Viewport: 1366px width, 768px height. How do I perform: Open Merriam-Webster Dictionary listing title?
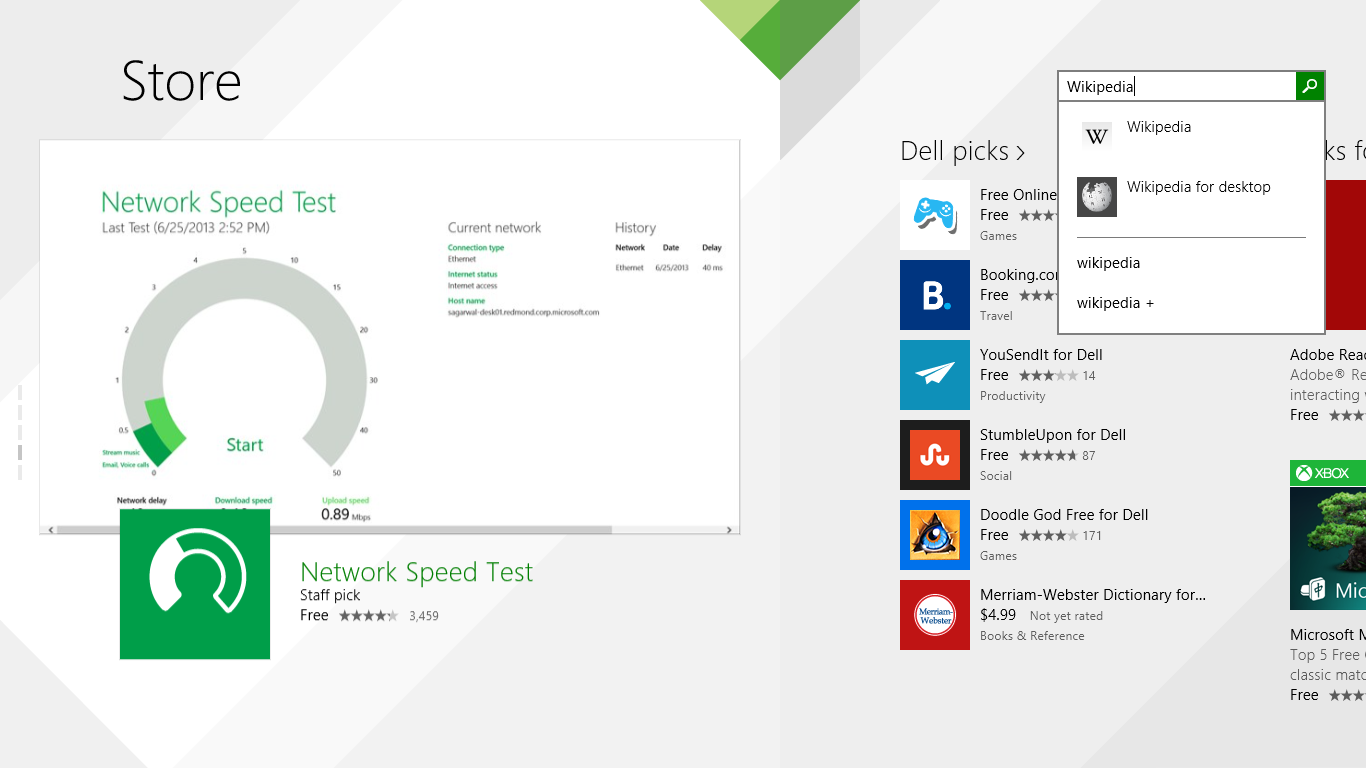tap(1093, 595)
